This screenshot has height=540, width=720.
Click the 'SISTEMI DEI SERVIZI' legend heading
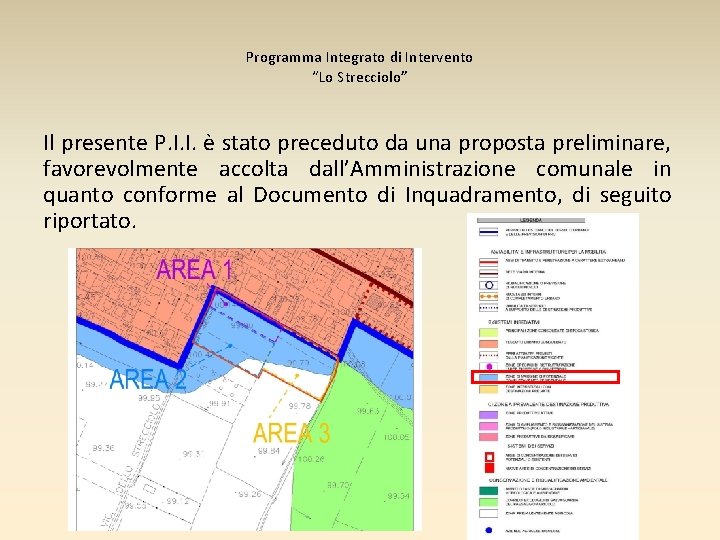pos(531,446)
